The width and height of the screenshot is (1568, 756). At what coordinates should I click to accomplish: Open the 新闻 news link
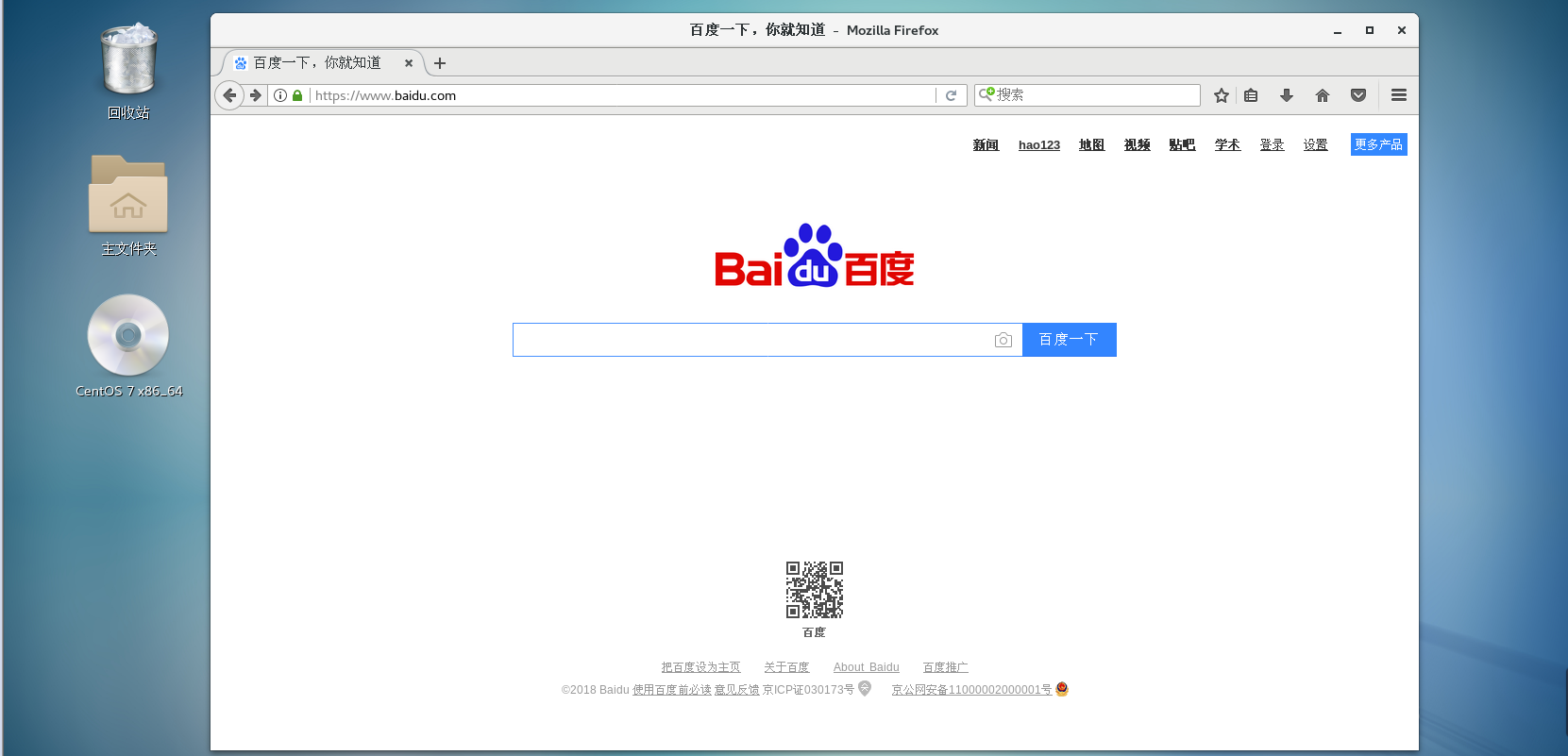[x=986, y=144]
